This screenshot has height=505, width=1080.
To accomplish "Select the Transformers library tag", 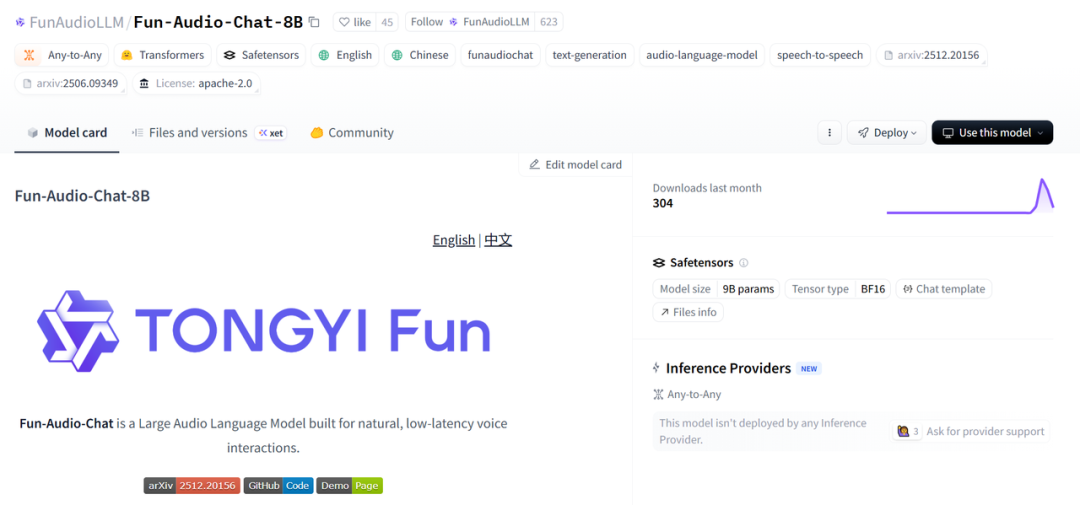I will click(163, 55).
